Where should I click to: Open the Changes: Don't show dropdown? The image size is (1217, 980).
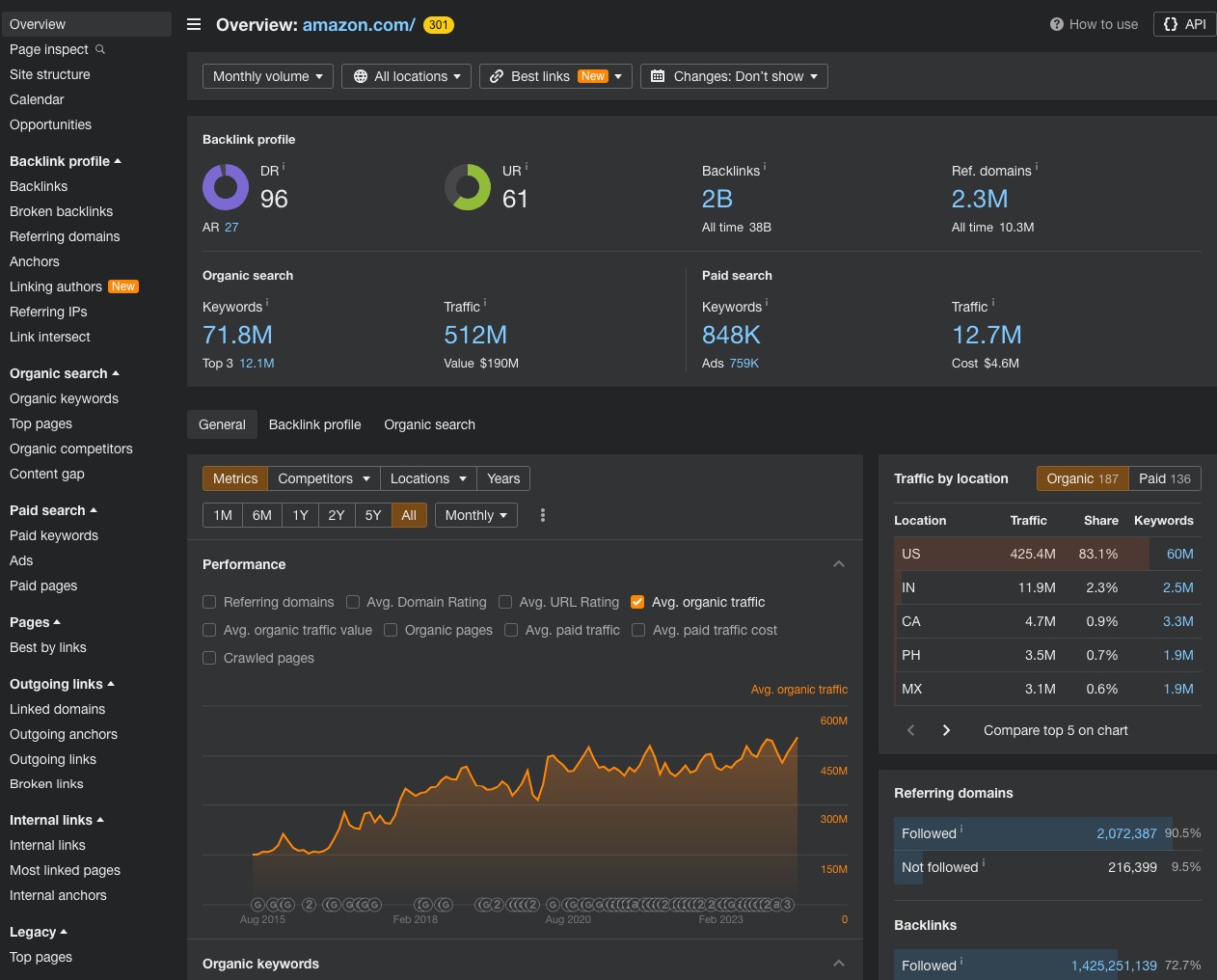click(734, 76)
